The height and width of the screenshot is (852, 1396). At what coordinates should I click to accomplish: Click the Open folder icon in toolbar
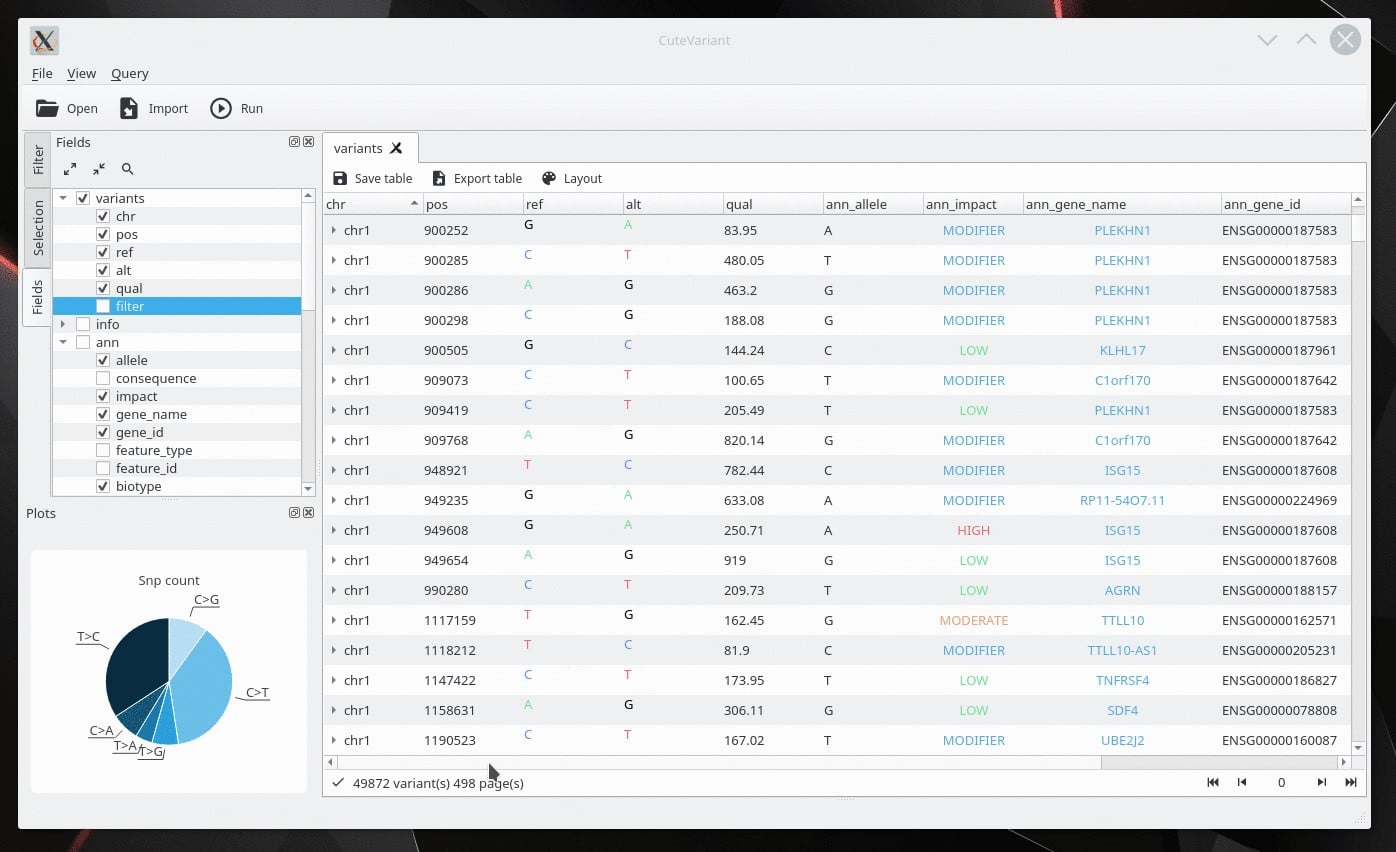coord(47,108)
